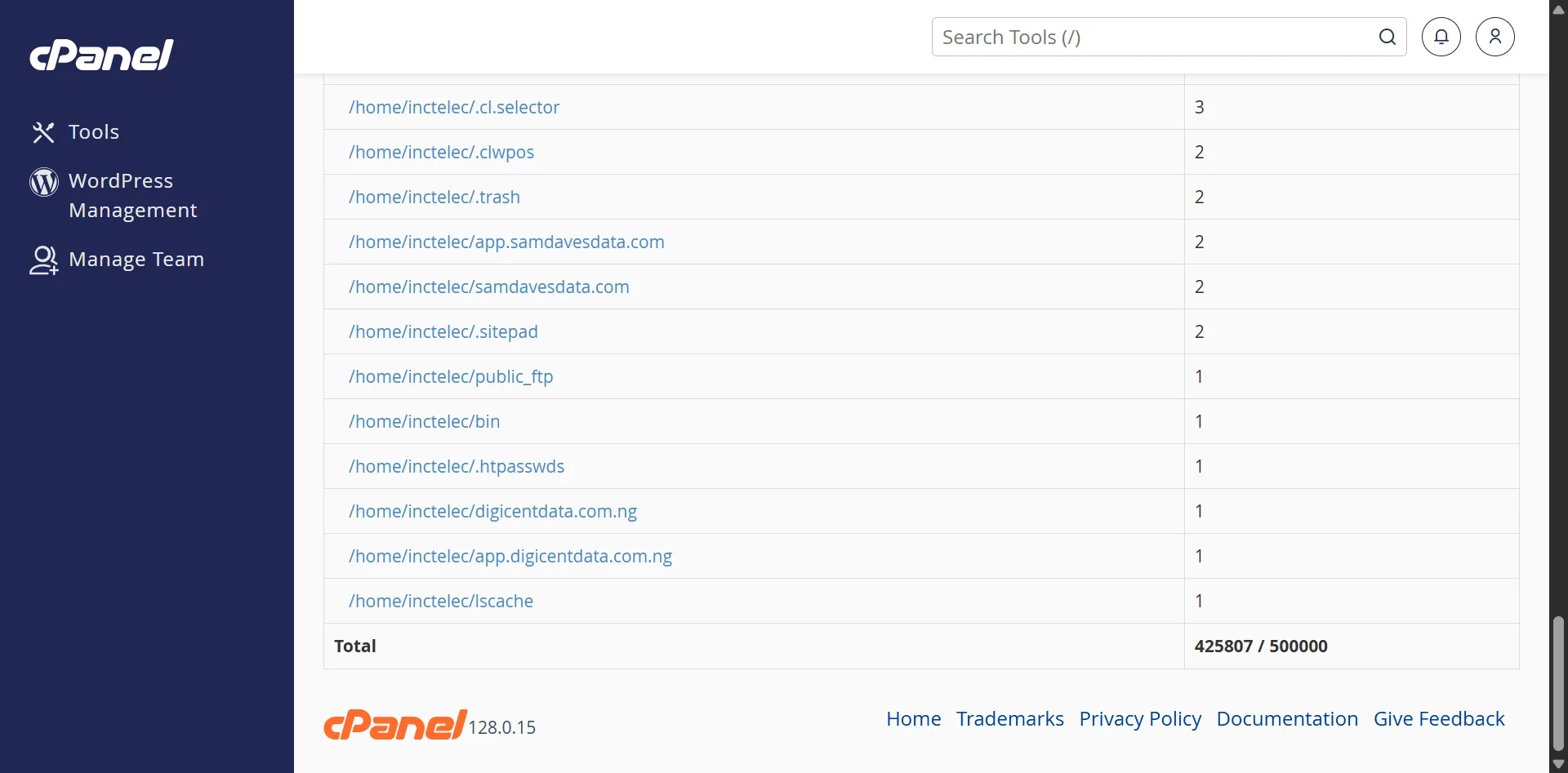The image size is (1568, 773).
Task: Click the Give Feedback footer link
Action: (1439, 718)
